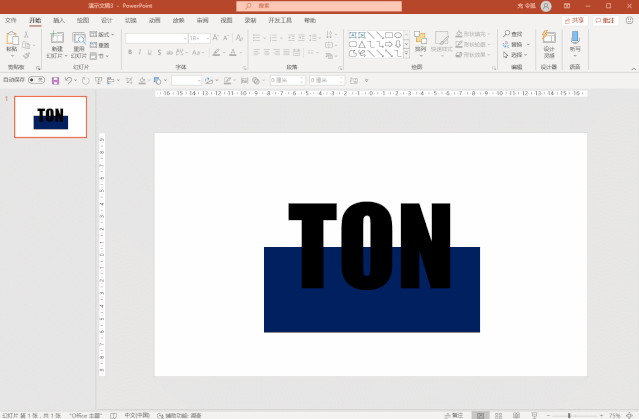Click the Format Painter brush icon
This screenshot has height=419, width=639.
coord(26,55)
